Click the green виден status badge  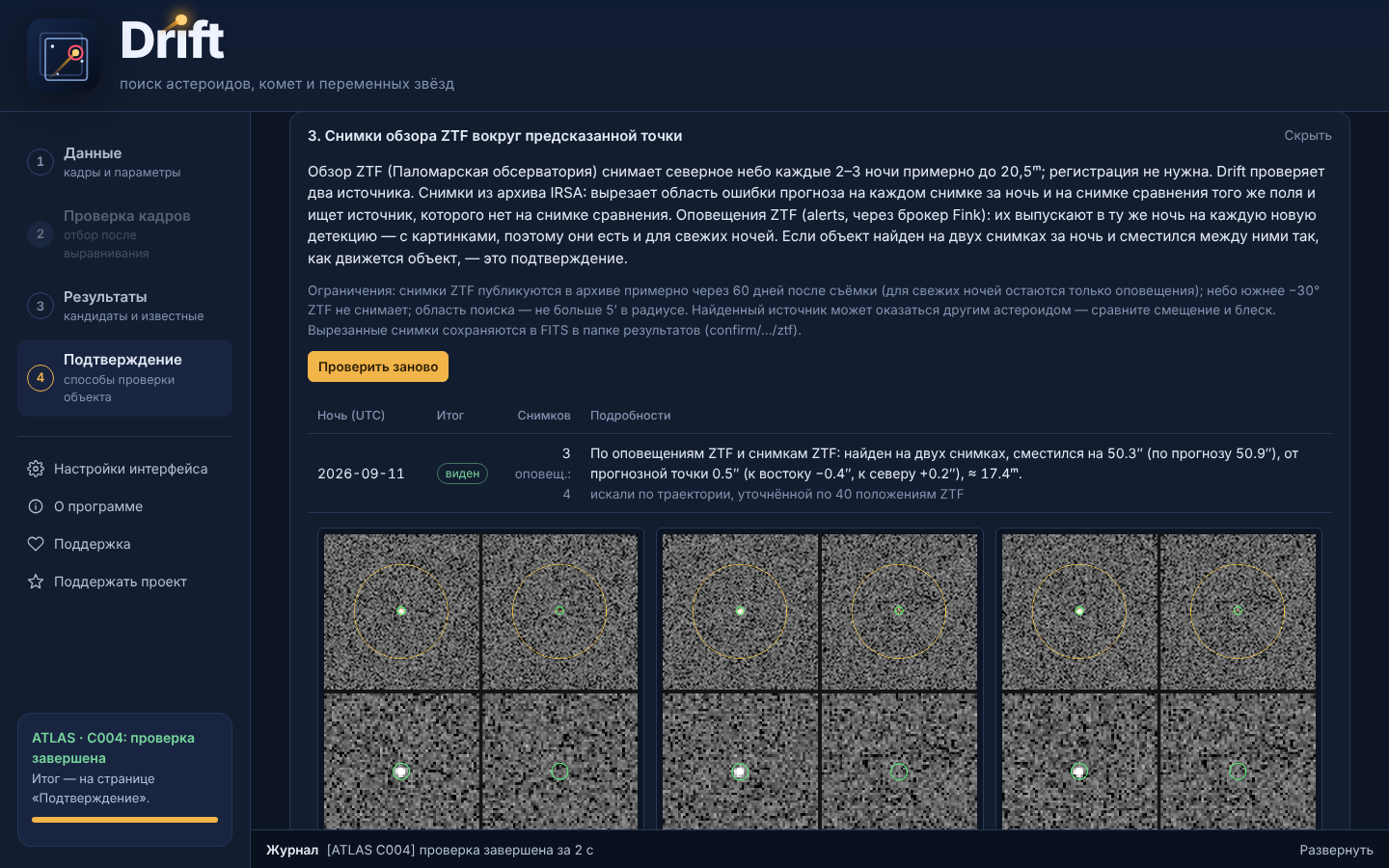tap(462, 474)
